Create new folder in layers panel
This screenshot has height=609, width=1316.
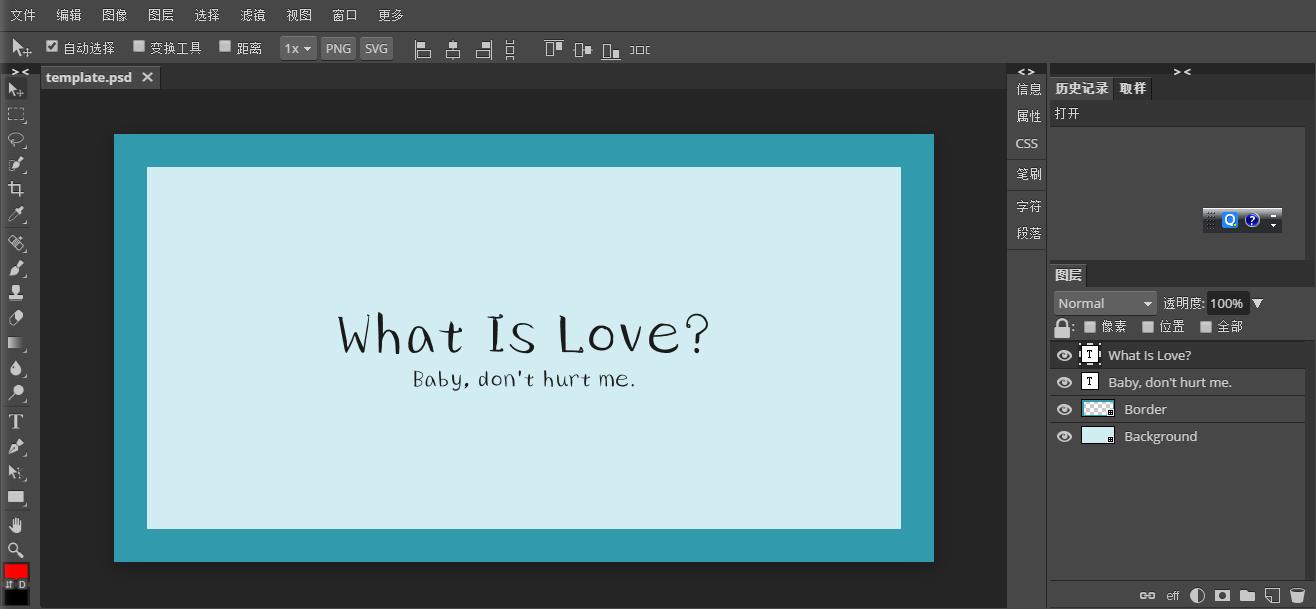click(x=1247, y=595)
